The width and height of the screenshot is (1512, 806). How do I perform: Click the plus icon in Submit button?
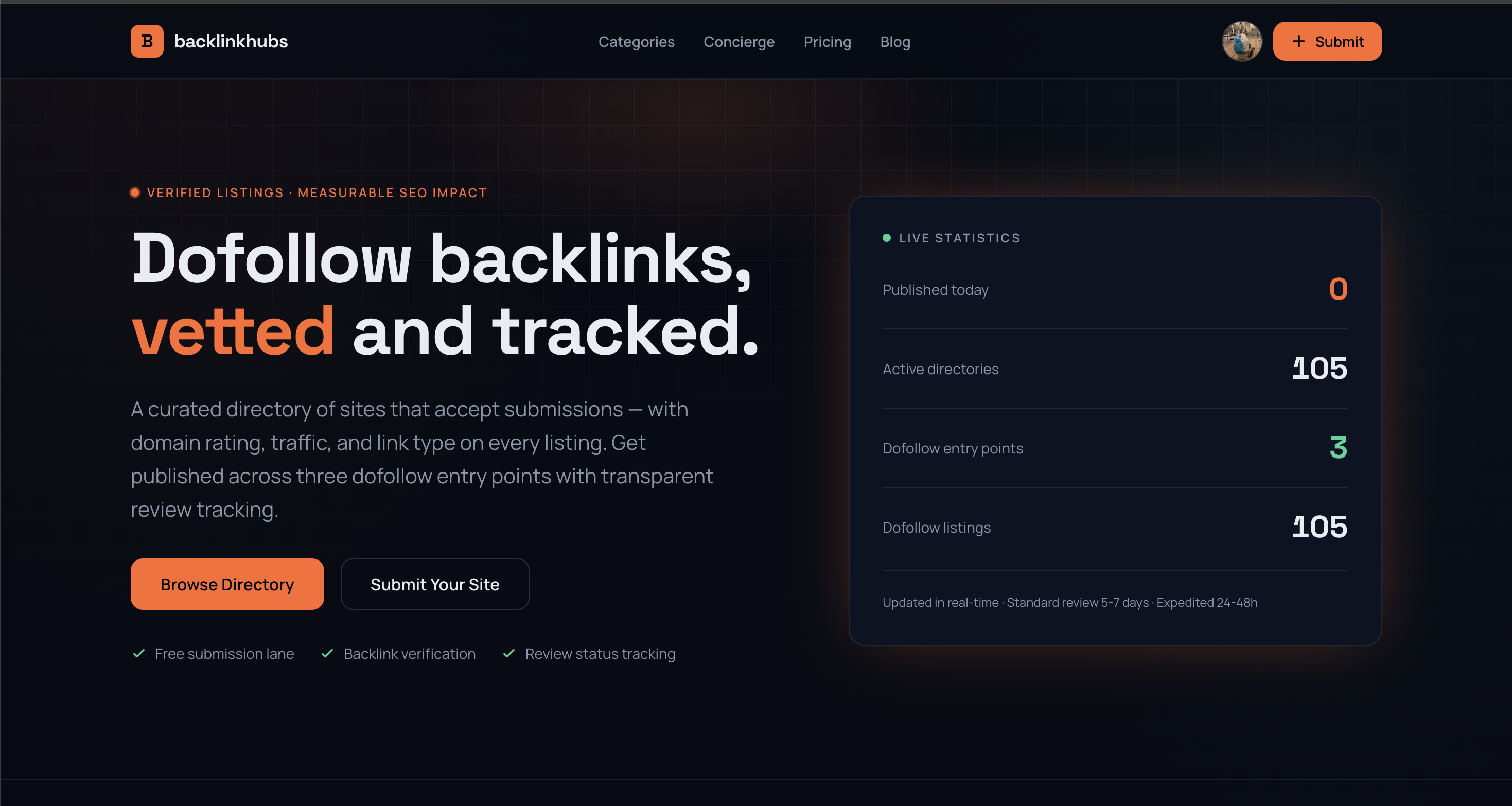pos(1299,41)
